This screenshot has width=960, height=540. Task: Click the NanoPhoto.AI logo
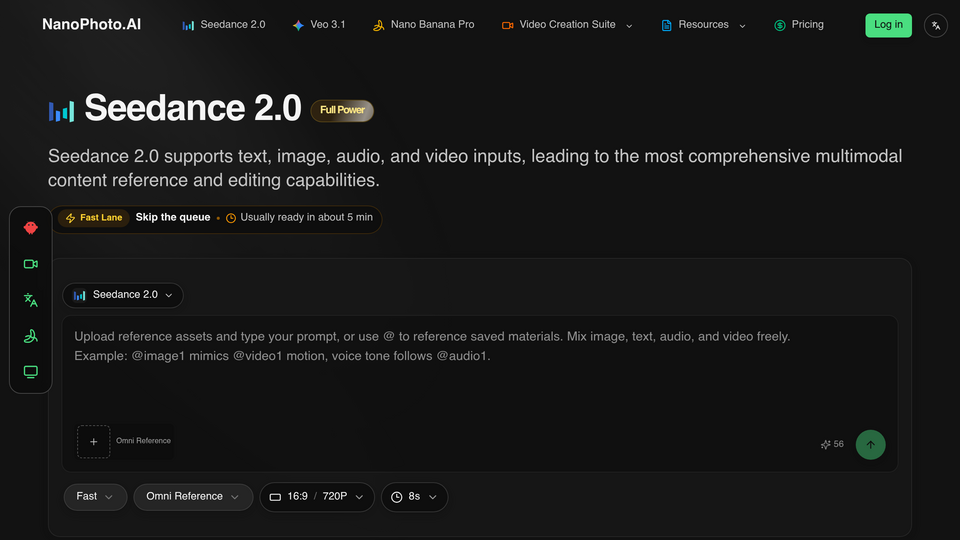91,24
